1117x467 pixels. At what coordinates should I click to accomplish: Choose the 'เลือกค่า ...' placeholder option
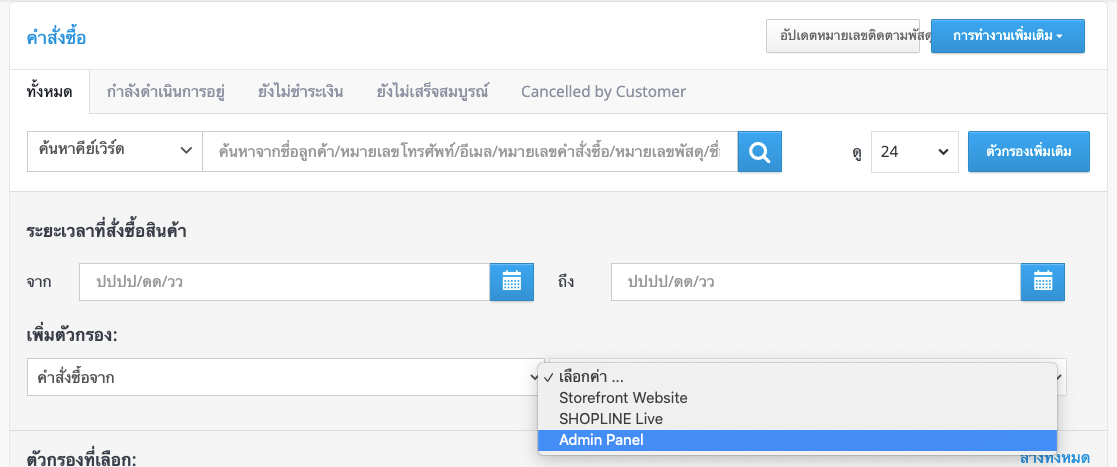(x=797, y=377)
